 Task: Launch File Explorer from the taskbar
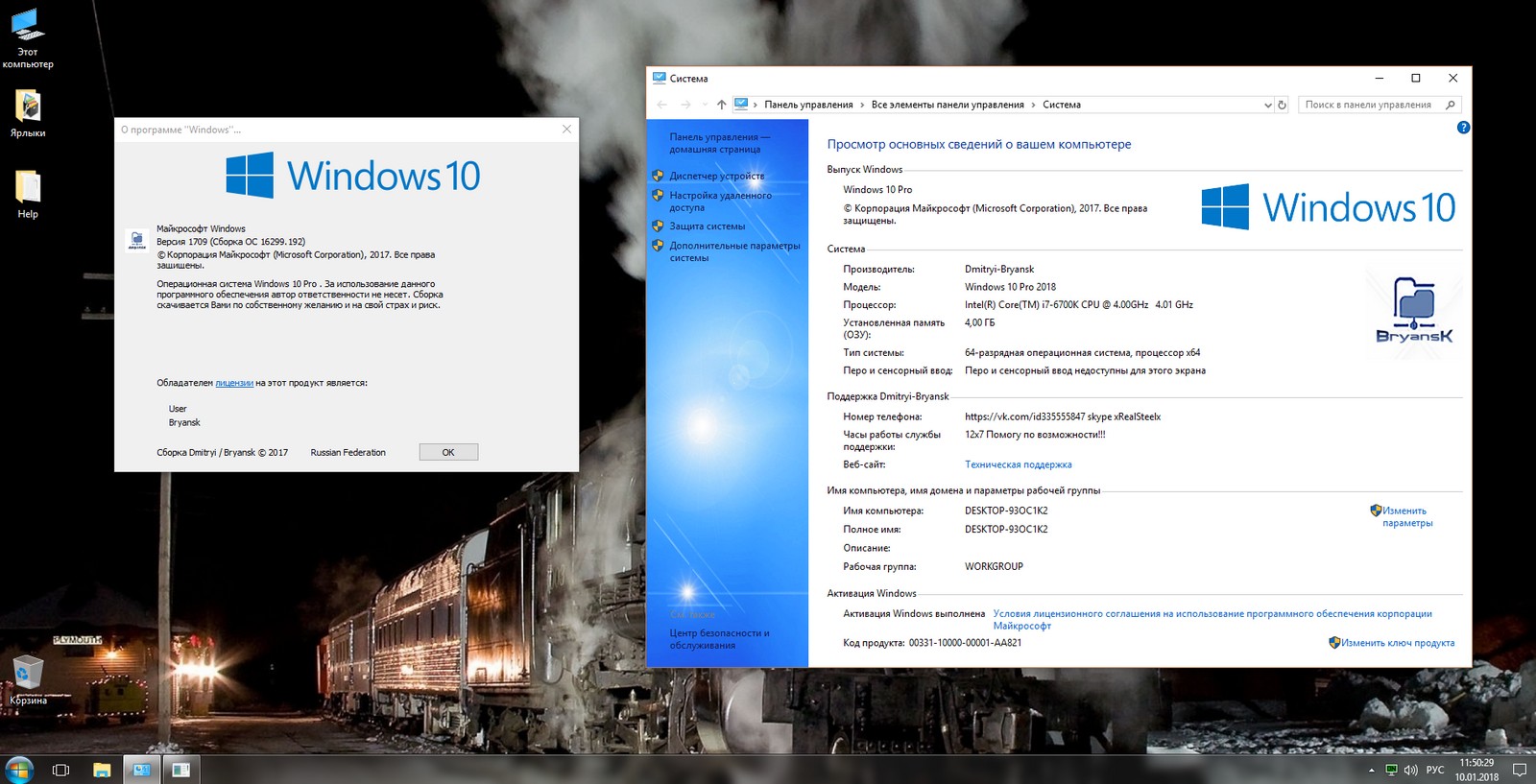click(102, 770)
